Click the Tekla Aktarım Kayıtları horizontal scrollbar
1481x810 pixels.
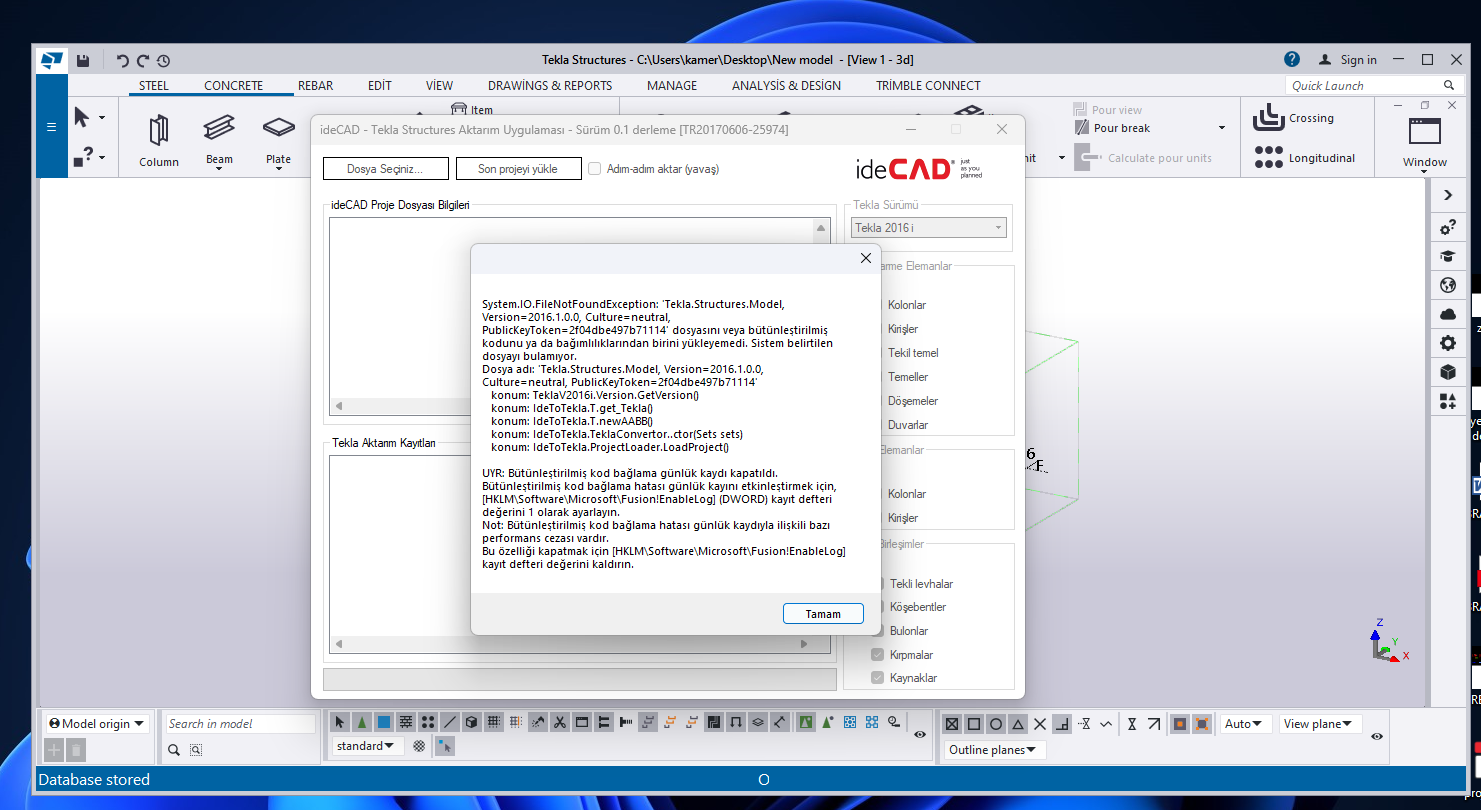pos(572,644)
